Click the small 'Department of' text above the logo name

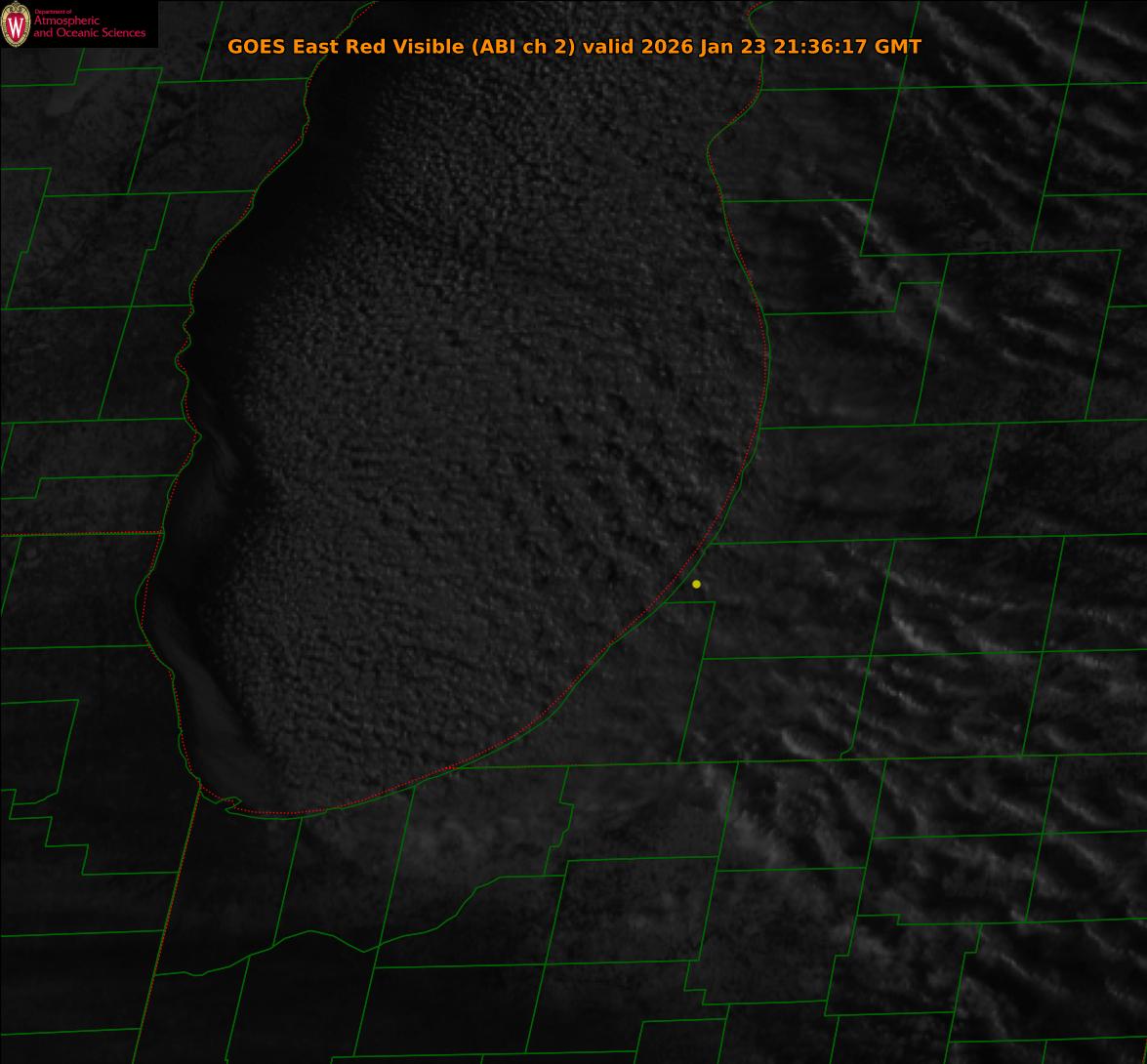53,13
